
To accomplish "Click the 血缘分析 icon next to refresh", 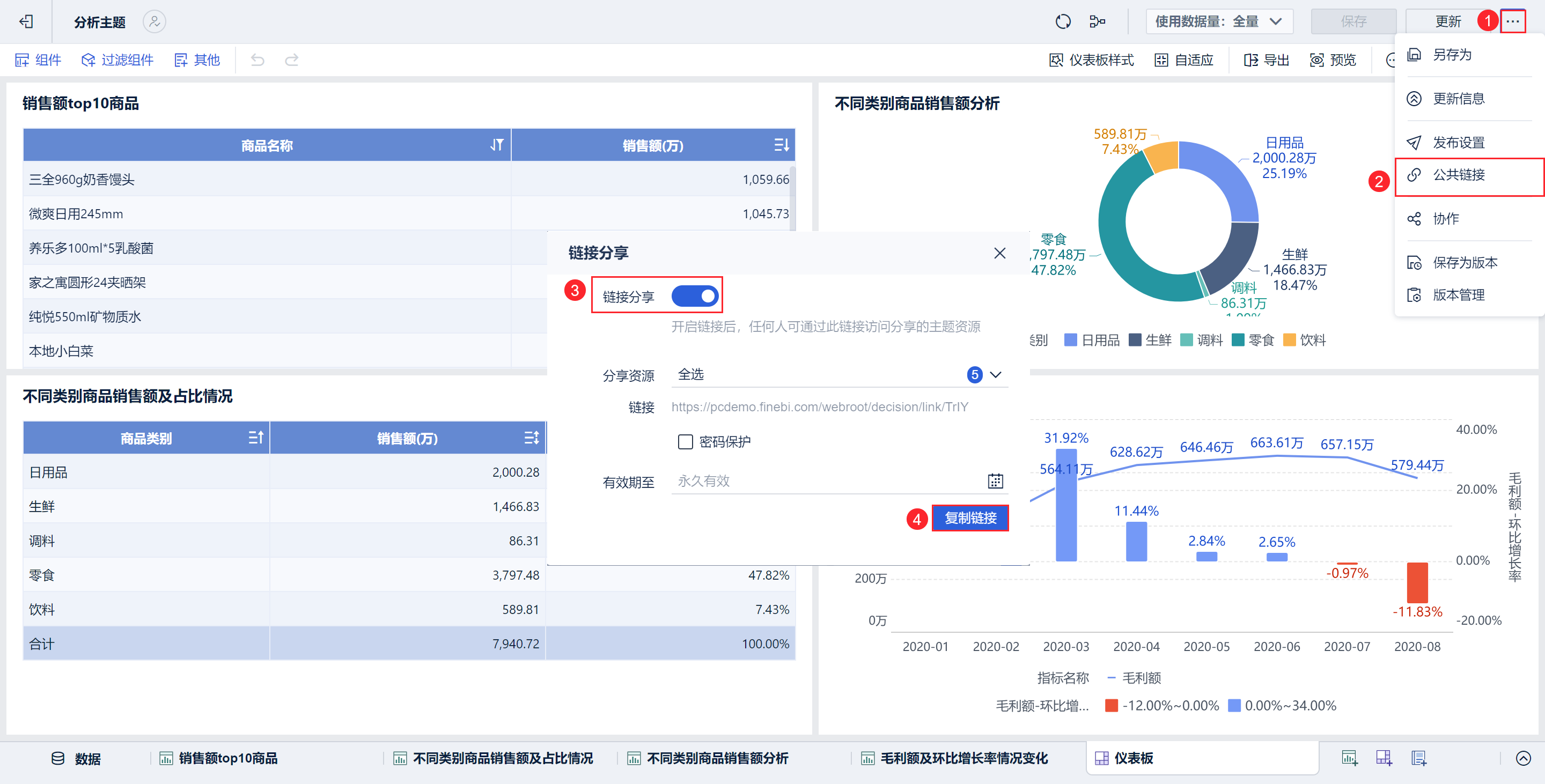I will tap(1098, 21).
